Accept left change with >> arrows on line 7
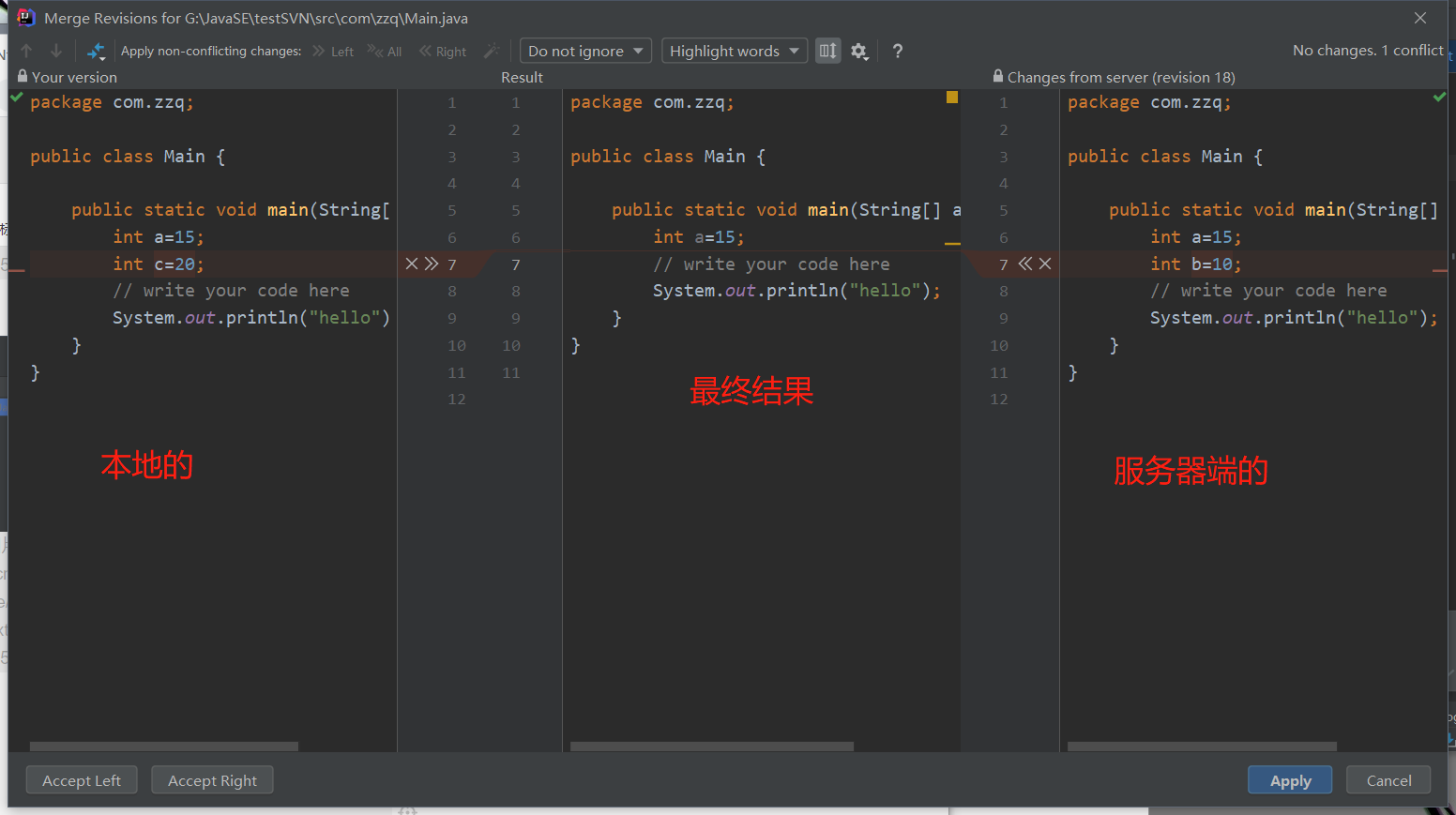This screenshot has width=1456, height=815. coord(432,264)
